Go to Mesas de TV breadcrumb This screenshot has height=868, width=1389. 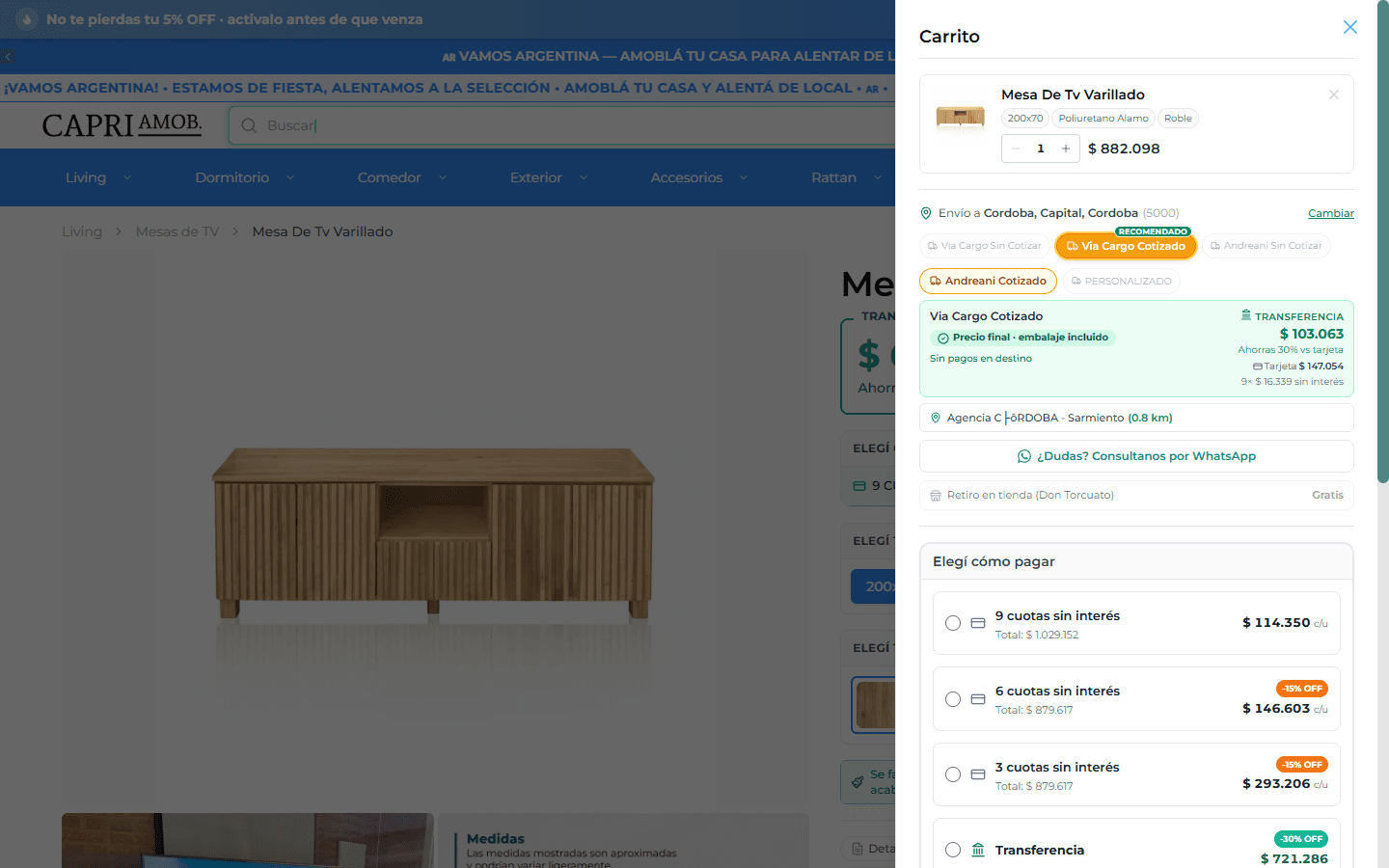point(177,231)
